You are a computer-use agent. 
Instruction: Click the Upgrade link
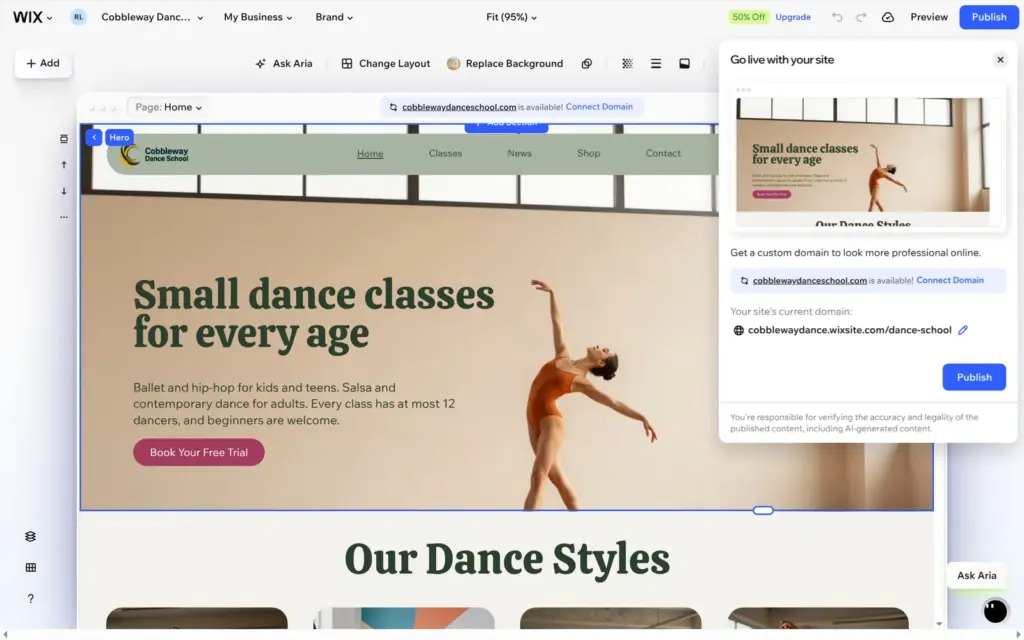pos(793,18)
